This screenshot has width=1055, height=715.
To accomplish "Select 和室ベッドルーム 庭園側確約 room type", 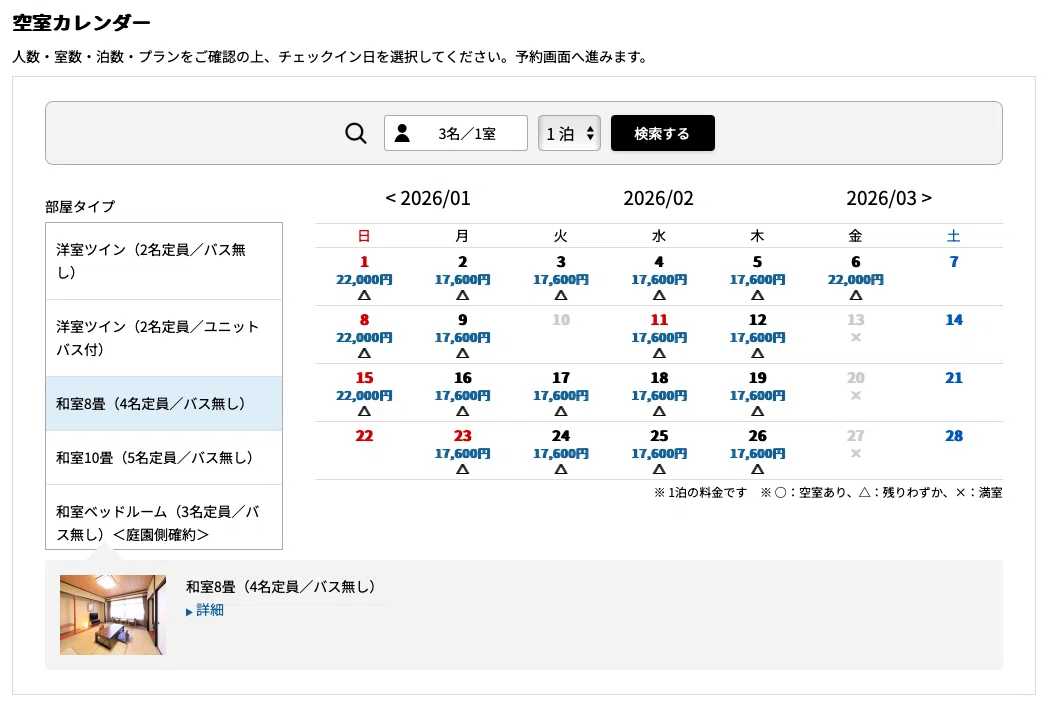I will click(164, 518).
